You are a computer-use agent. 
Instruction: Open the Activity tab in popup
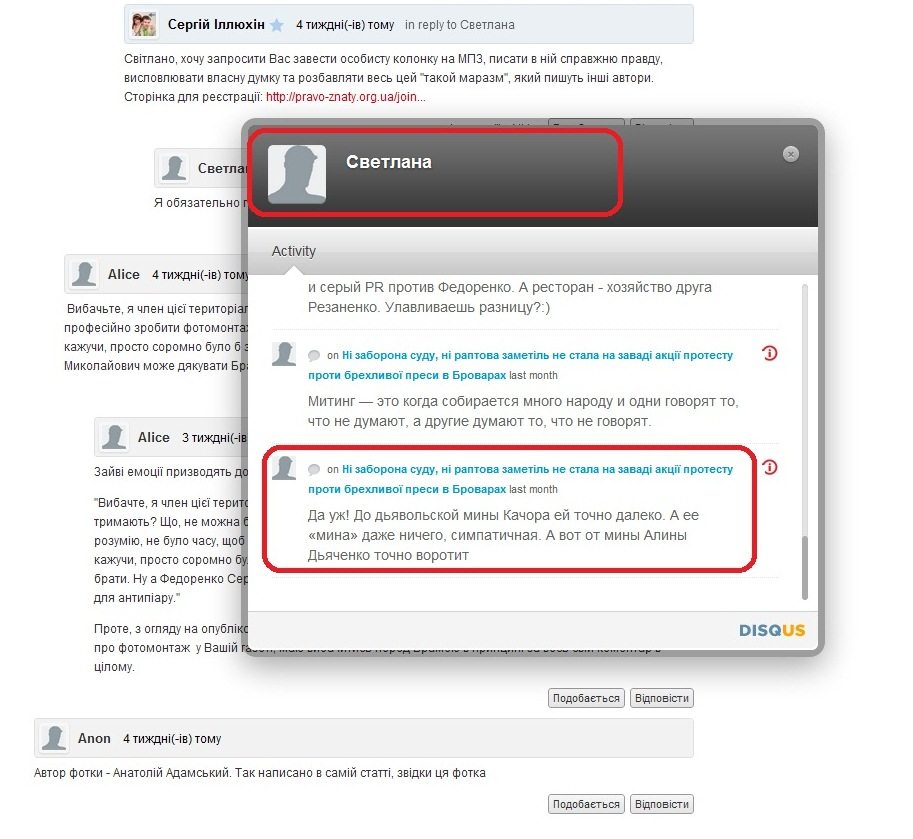293,251
